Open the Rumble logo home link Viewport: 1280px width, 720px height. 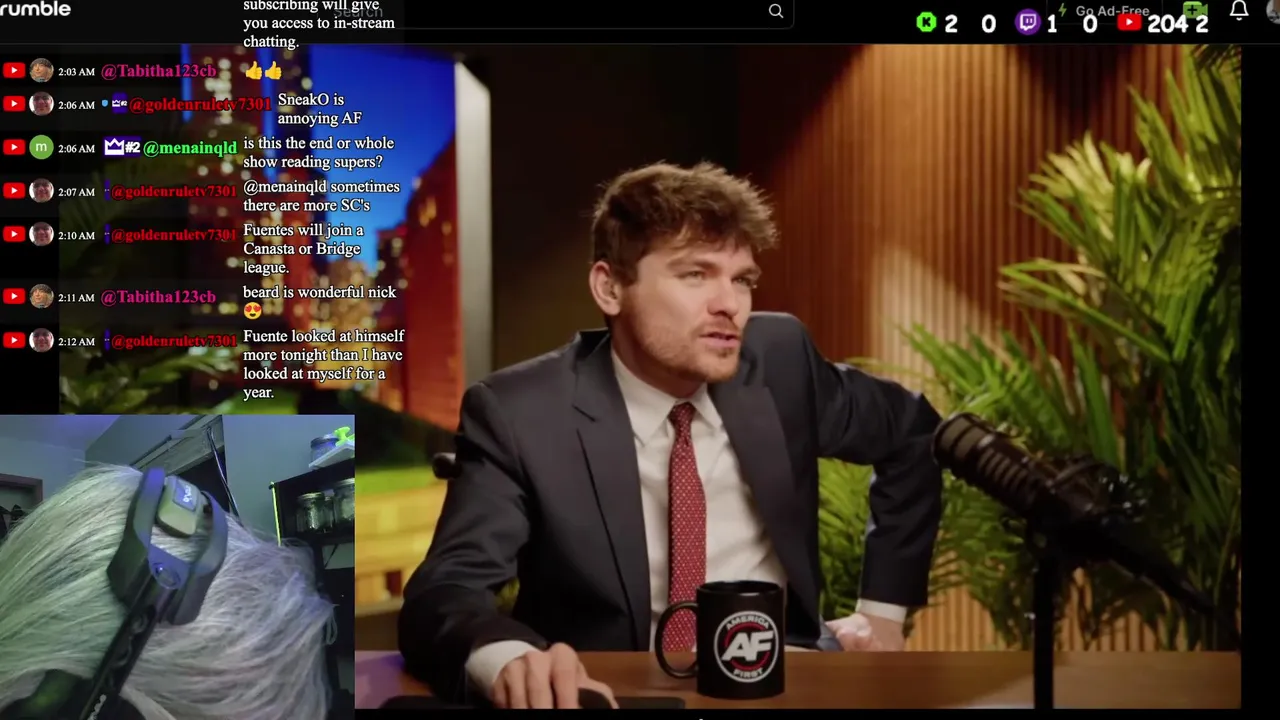35,9
